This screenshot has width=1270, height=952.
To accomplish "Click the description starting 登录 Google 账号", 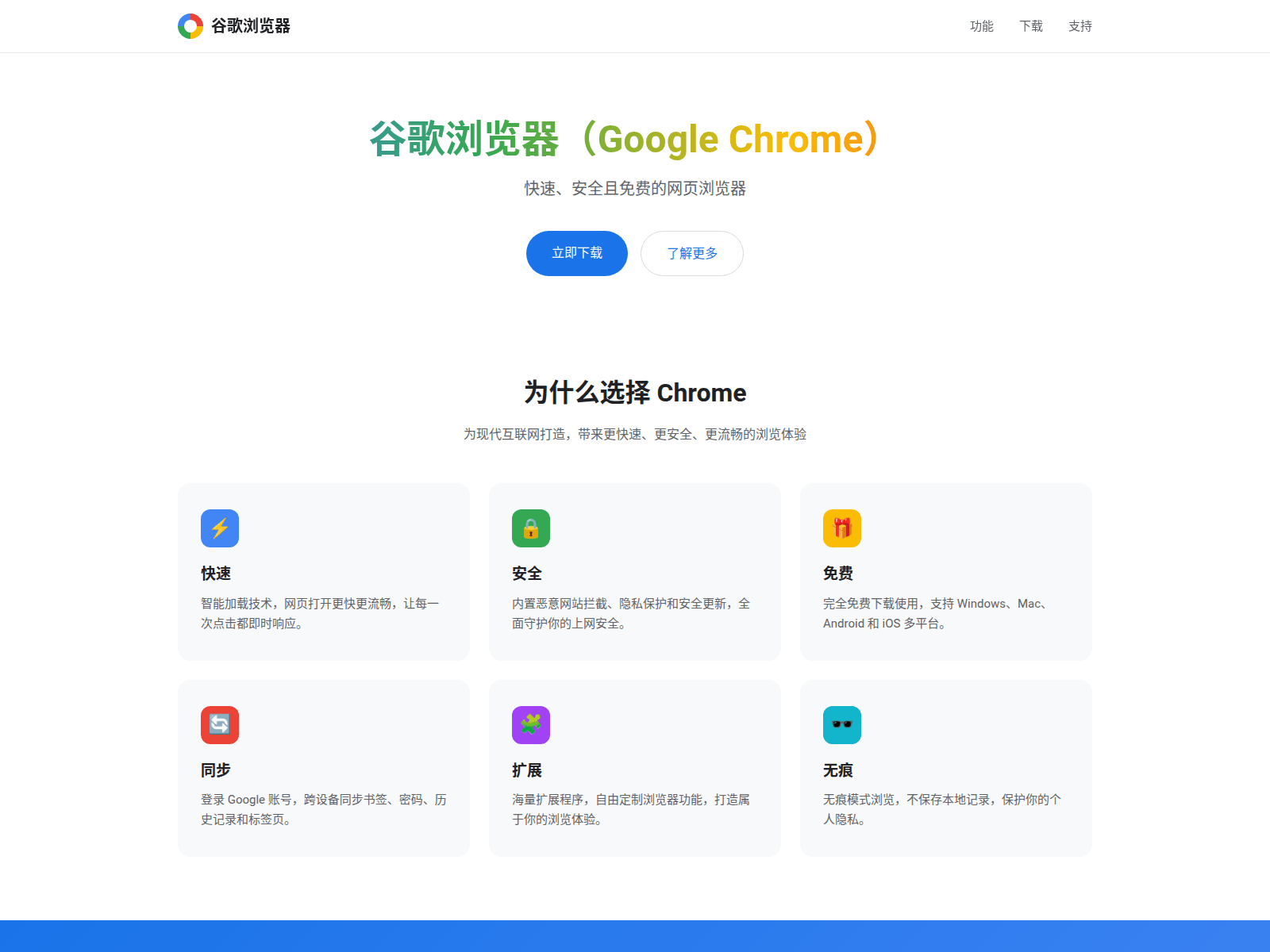I will (x=324, y=809).
